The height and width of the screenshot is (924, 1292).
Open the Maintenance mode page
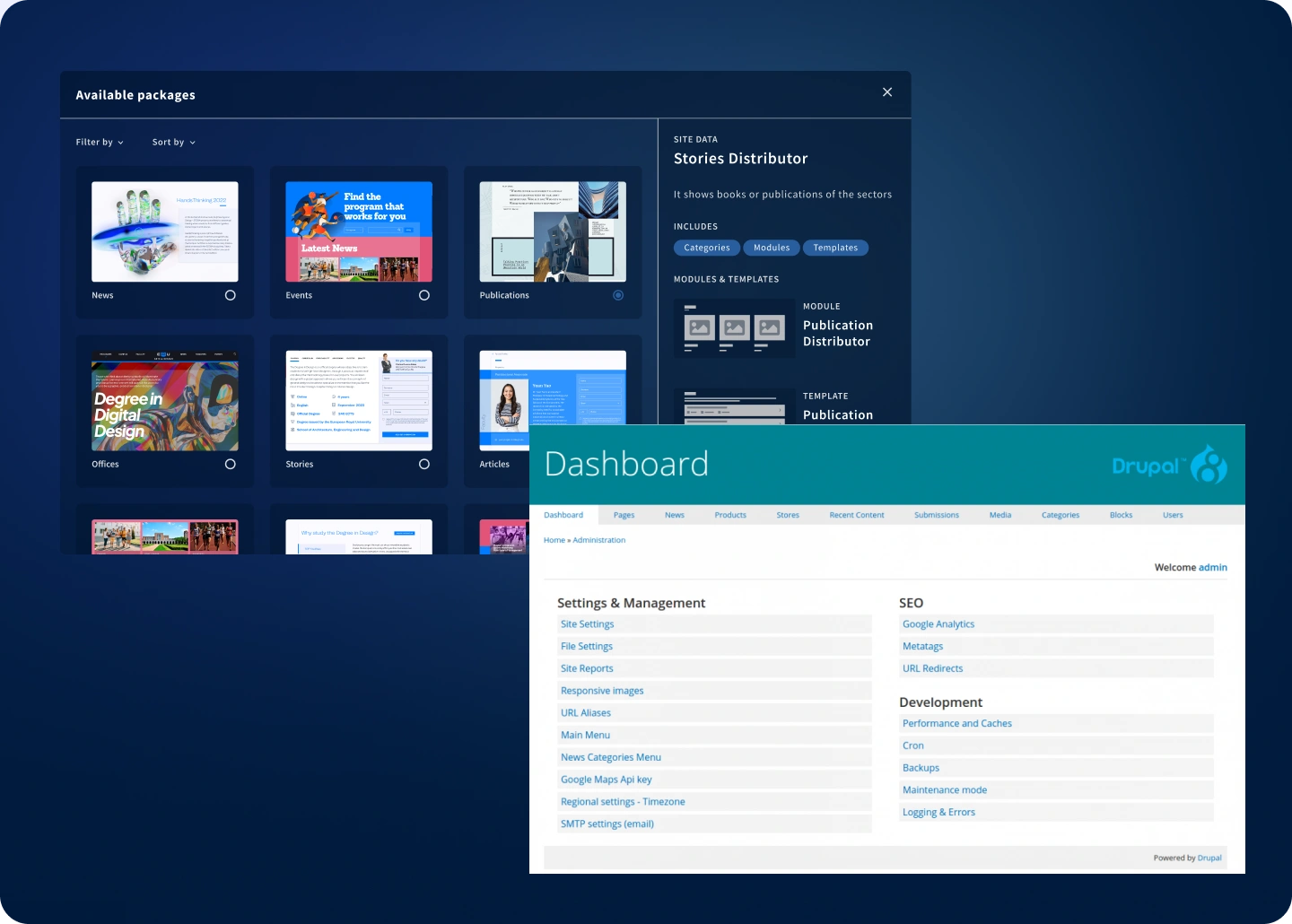[x=944, y=789]
